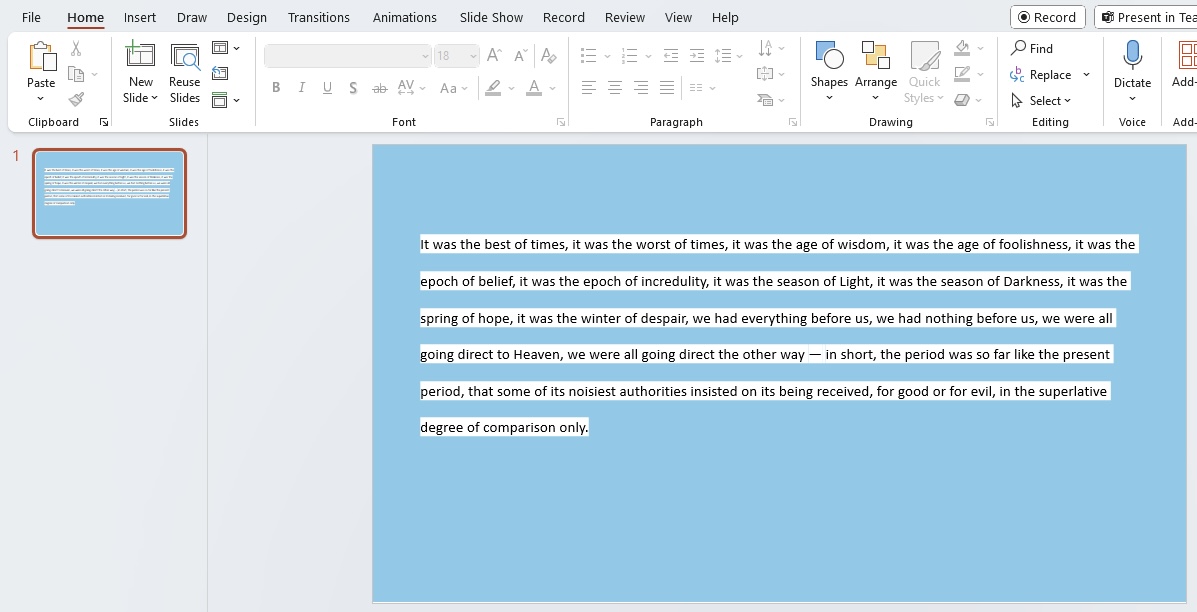Click Present in Teams button
Image resolution: width=1197 pixels, height=612 pixels.
click(1147, 17)
